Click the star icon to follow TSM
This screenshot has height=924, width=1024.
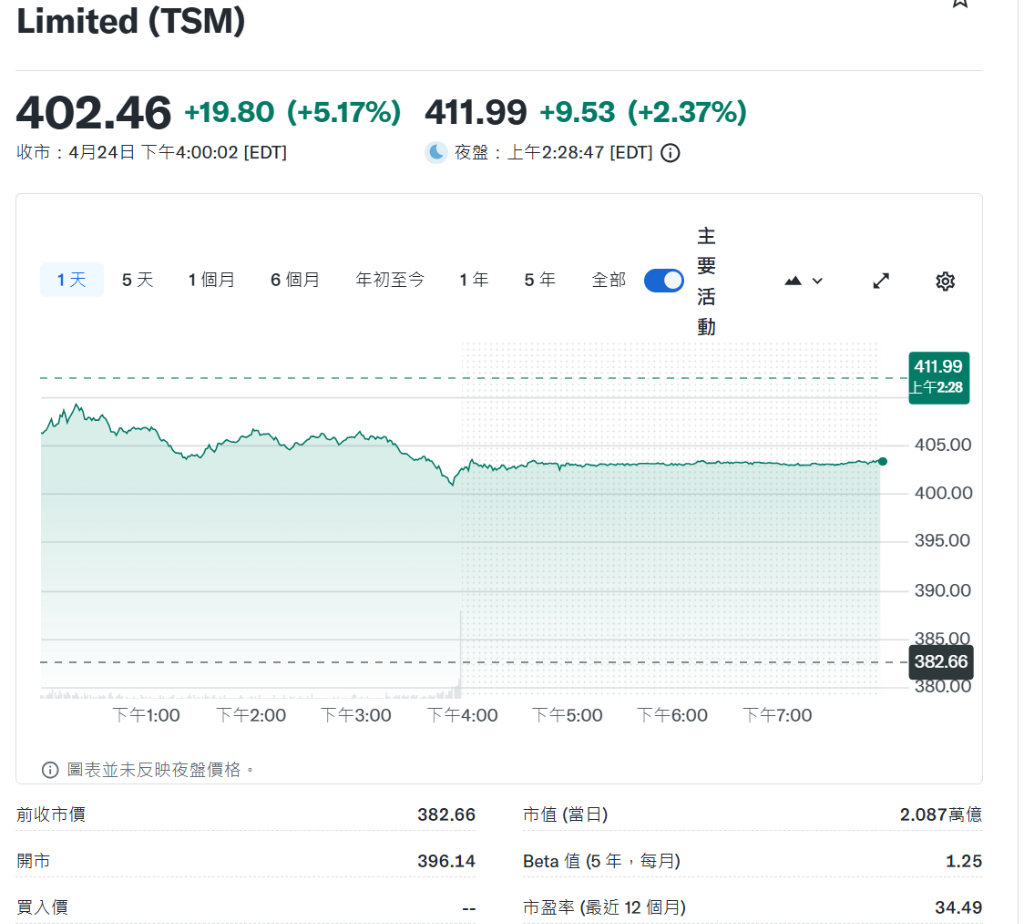pos(959,6)
